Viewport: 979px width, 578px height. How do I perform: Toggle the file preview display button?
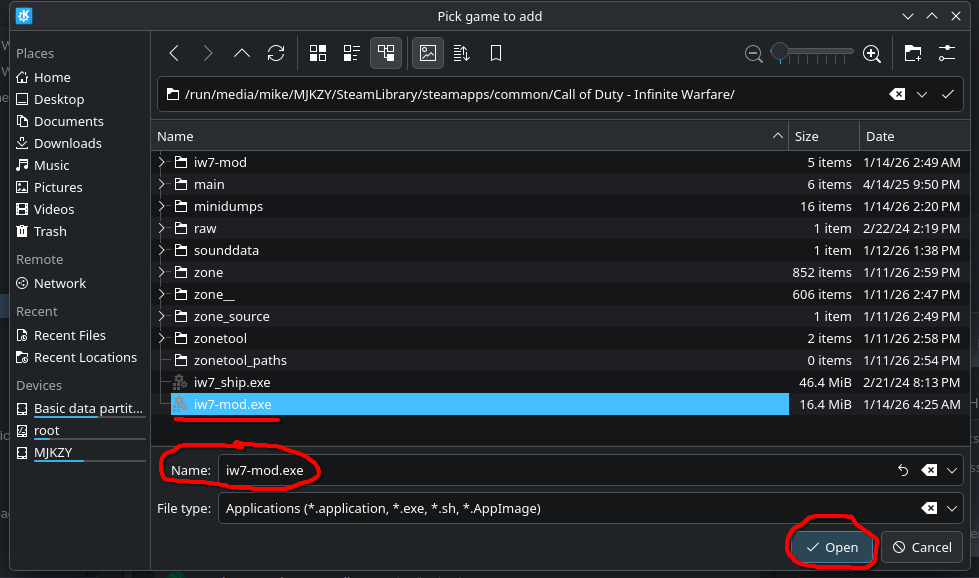coord(428,53)
